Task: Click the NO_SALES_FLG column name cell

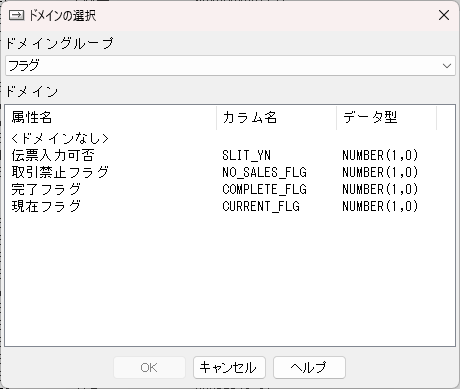Action: (264, 172)
